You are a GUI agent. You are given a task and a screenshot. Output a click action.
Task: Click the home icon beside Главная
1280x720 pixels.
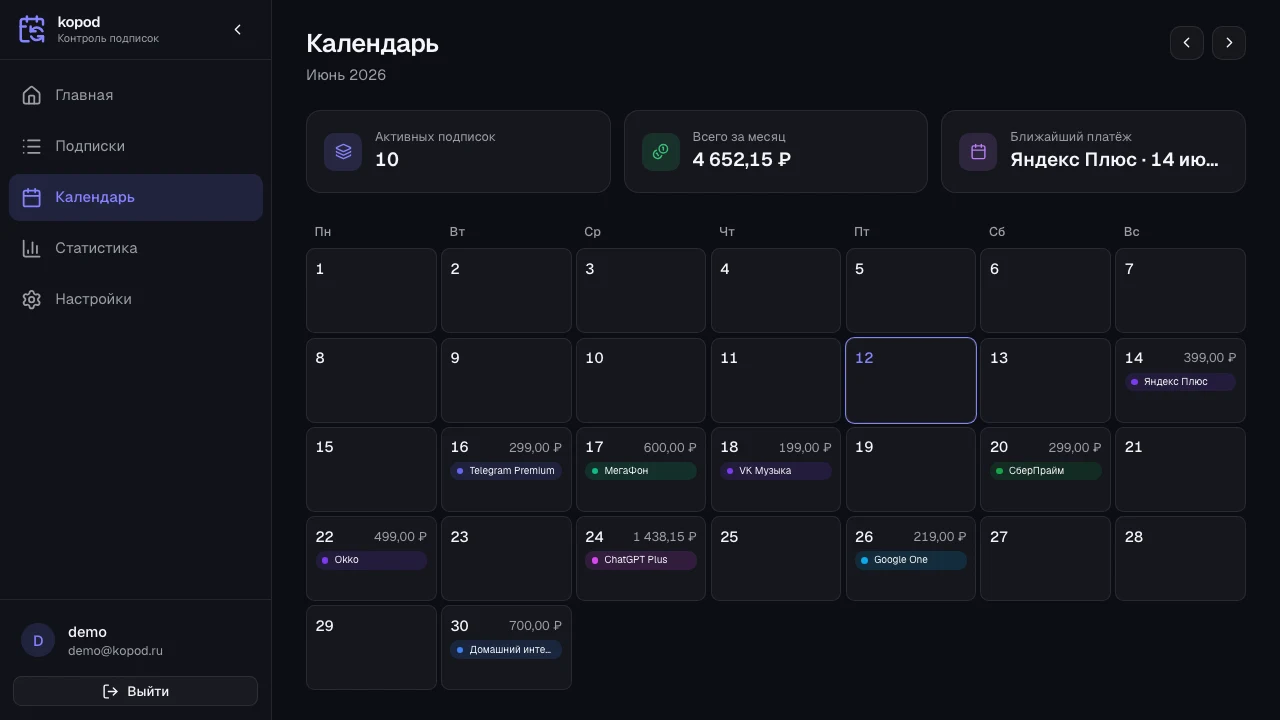tap(32, 95)
